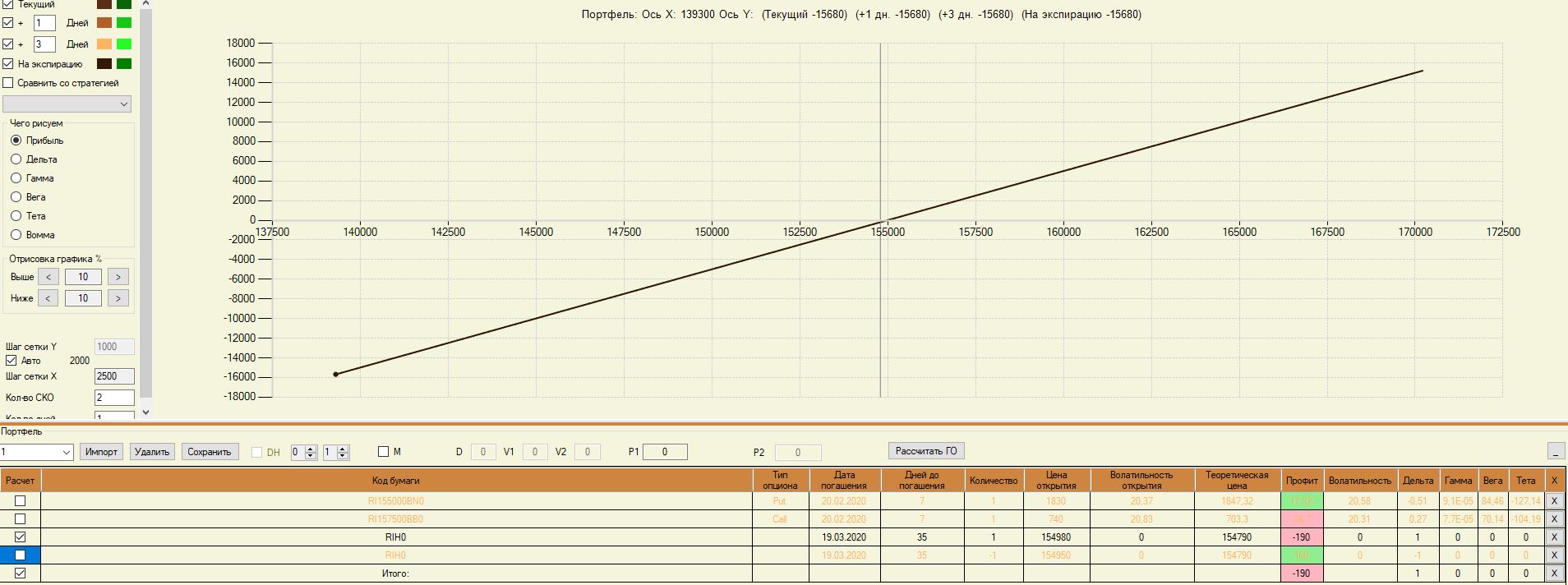Viewport: 1568px width, 585px height.
Task: Decrease the Выше percentage with the left arrow
Action: (x=48, y=277)
